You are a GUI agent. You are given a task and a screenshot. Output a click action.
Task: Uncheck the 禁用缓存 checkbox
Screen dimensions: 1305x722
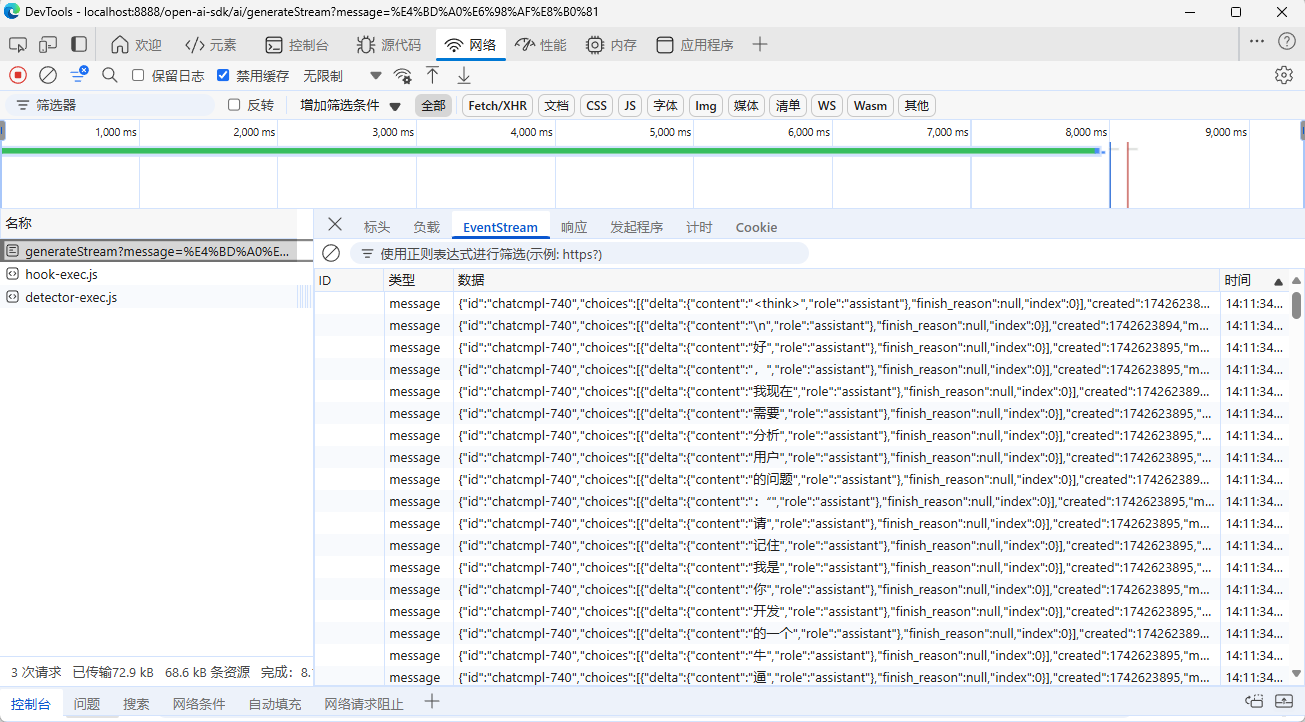[223, 76]
